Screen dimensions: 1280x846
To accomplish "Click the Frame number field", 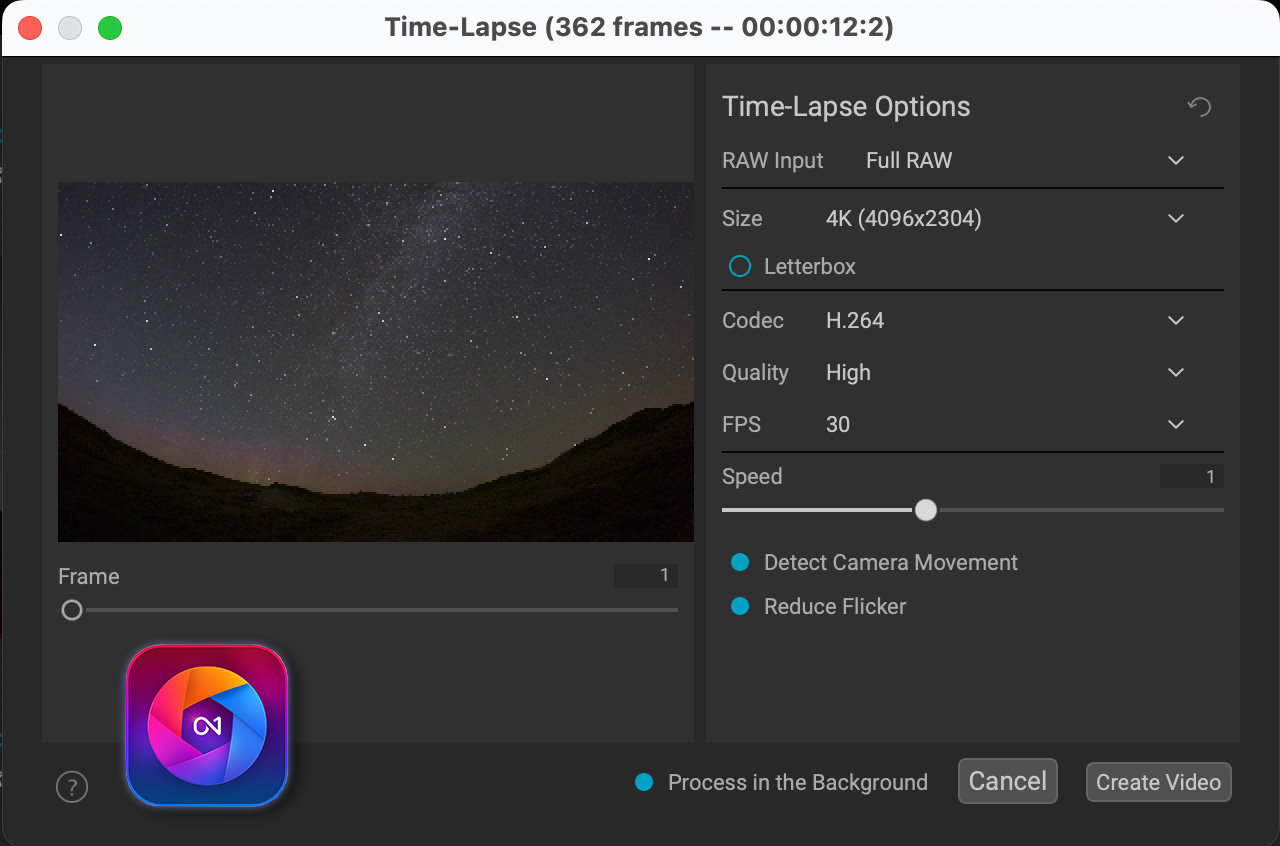I will tap(646, 576).
